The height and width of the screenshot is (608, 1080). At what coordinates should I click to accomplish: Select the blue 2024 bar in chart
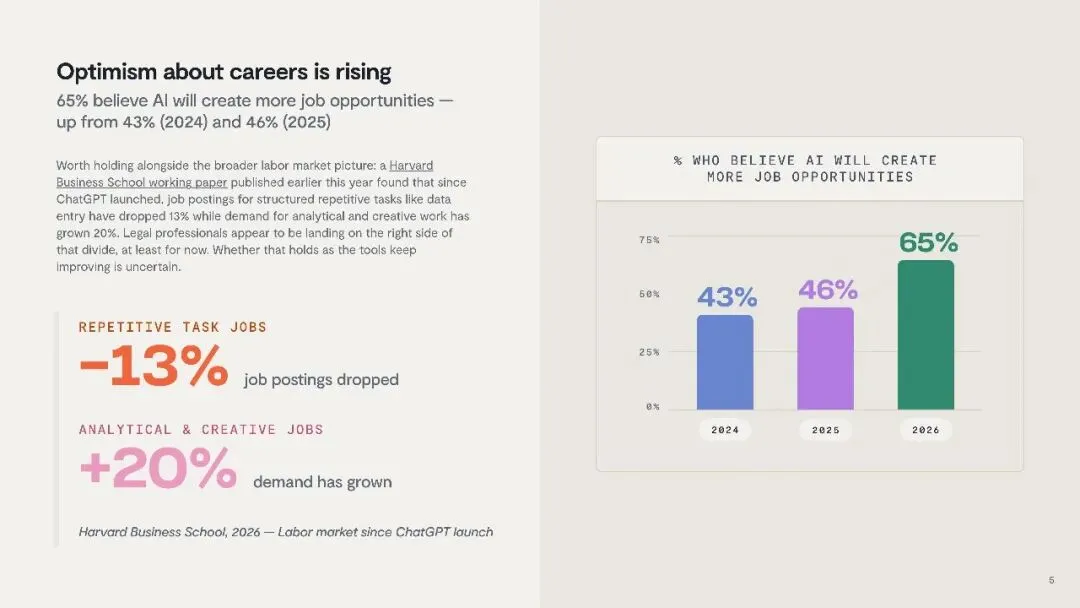725,362
